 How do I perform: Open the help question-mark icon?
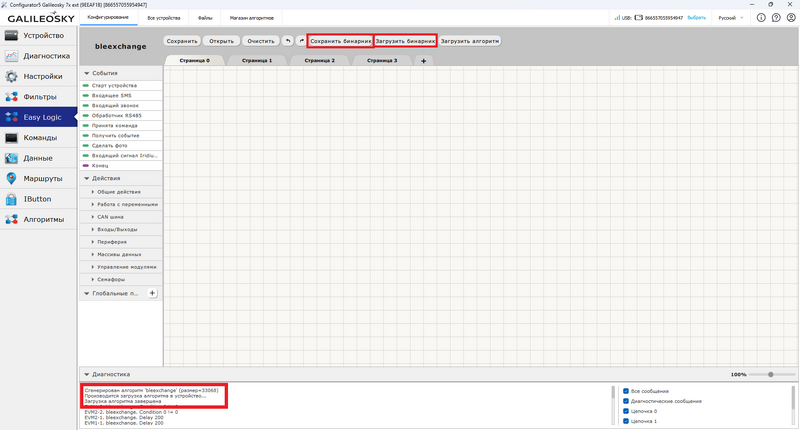pos(776,18)
